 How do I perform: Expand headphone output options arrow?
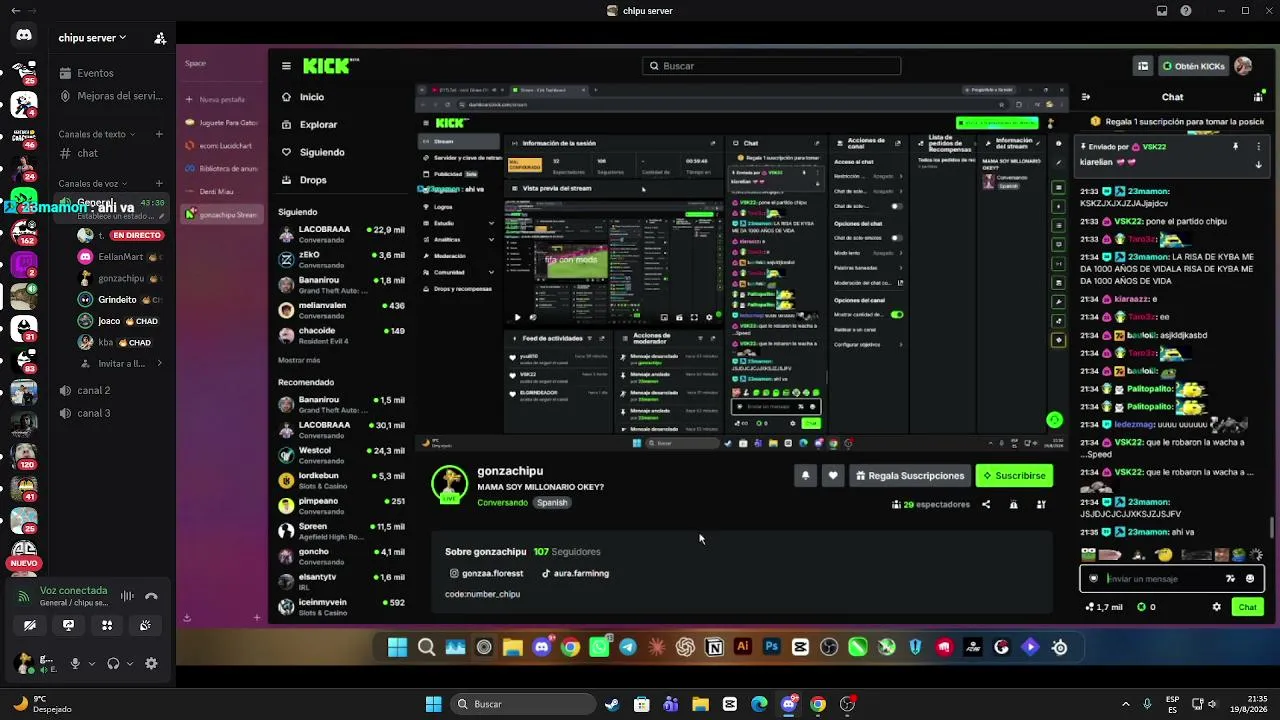[x=130, y=663]
